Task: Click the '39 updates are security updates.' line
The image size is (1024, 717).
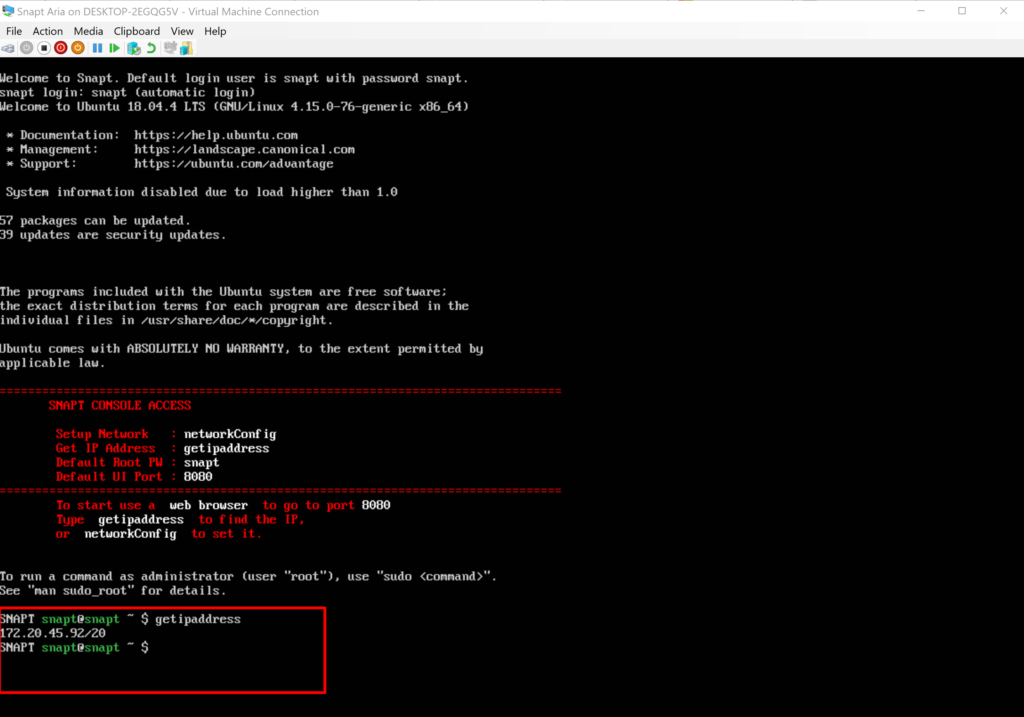Action: click(x=113, y=235)
